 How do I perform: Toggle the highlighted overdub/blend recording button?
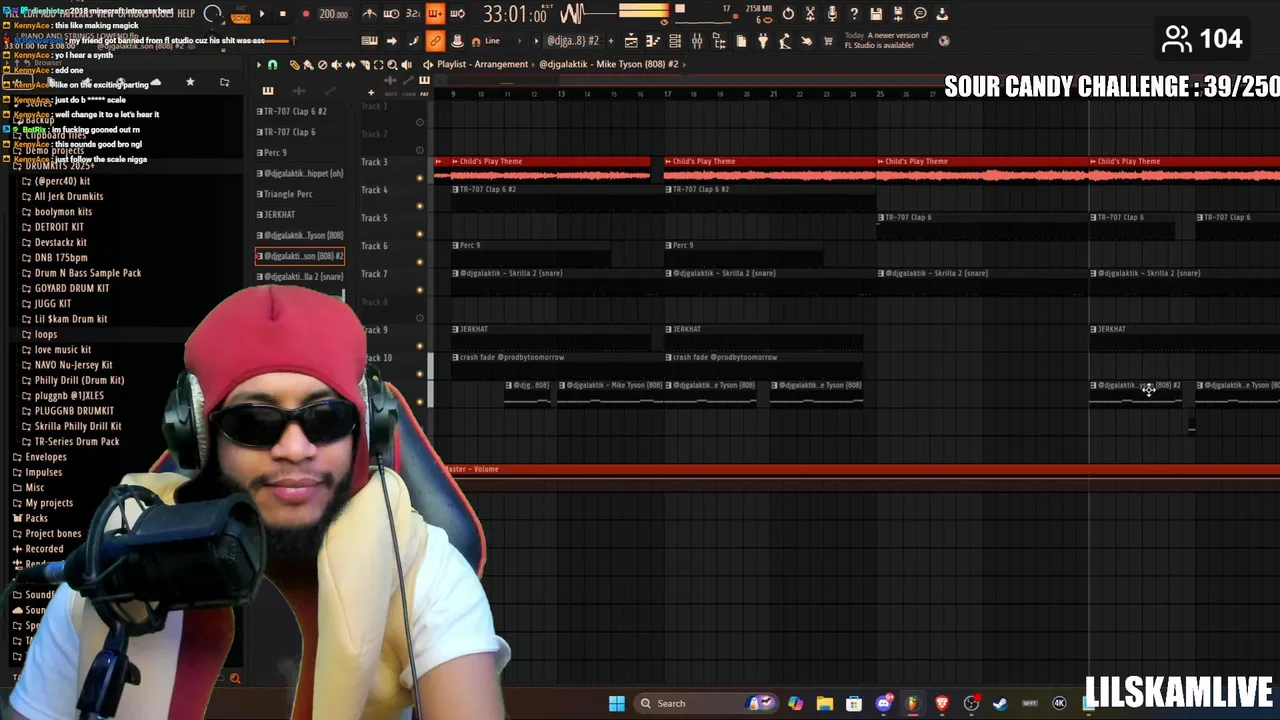(435, 14)
